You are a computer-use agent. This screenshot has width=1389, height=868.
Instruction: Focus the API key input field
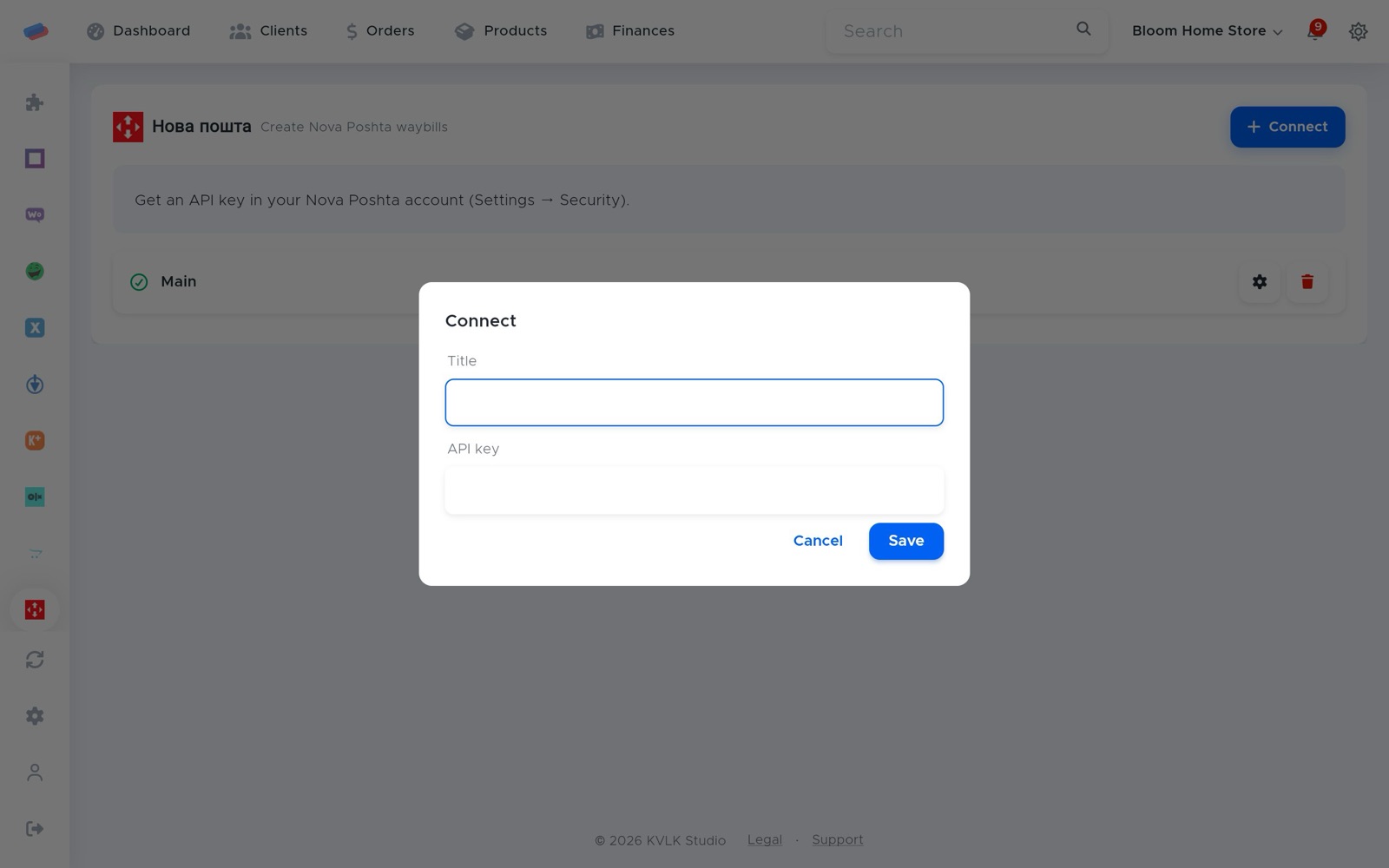pyautogui.click(x=694, y=490)
